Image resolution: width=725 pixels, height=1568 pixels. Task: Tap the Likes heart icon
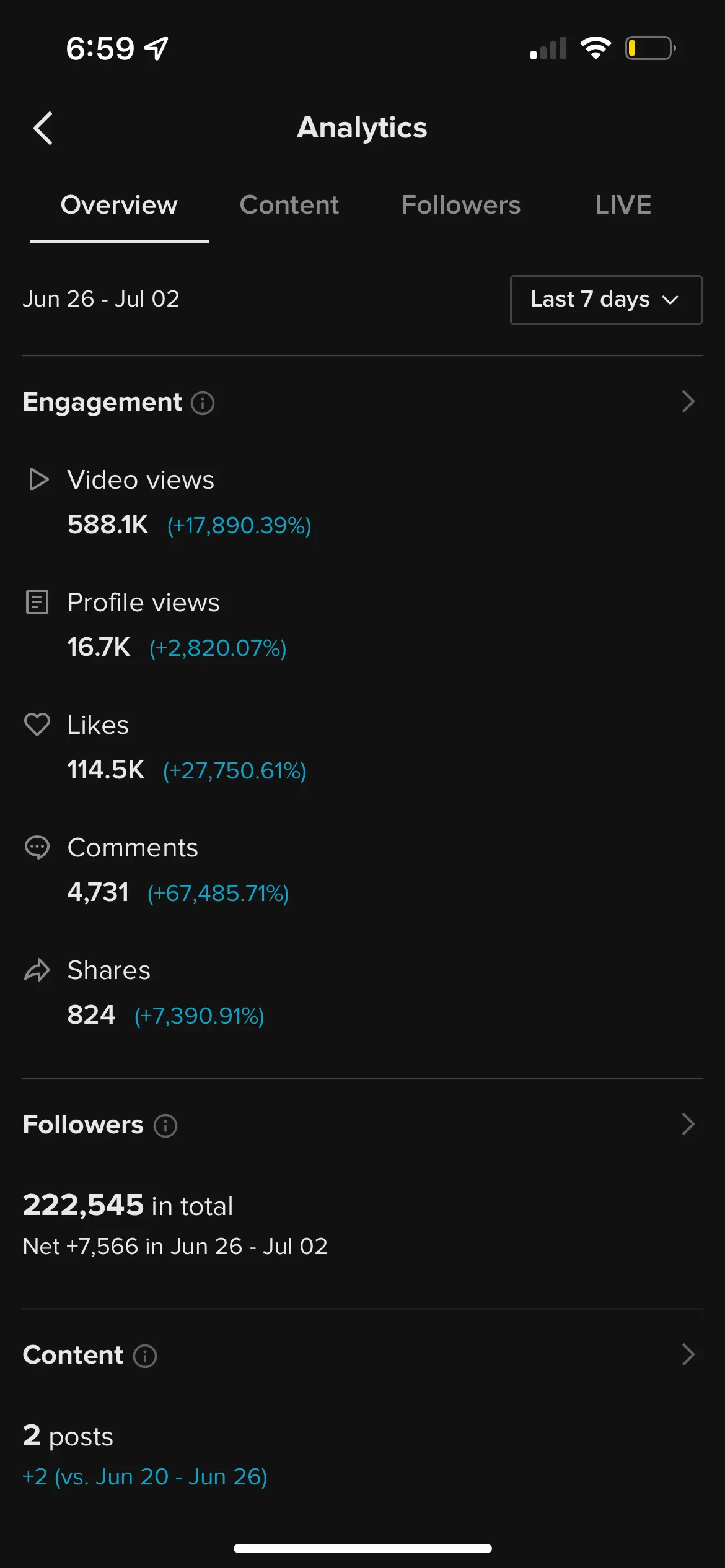pos(37,725)
